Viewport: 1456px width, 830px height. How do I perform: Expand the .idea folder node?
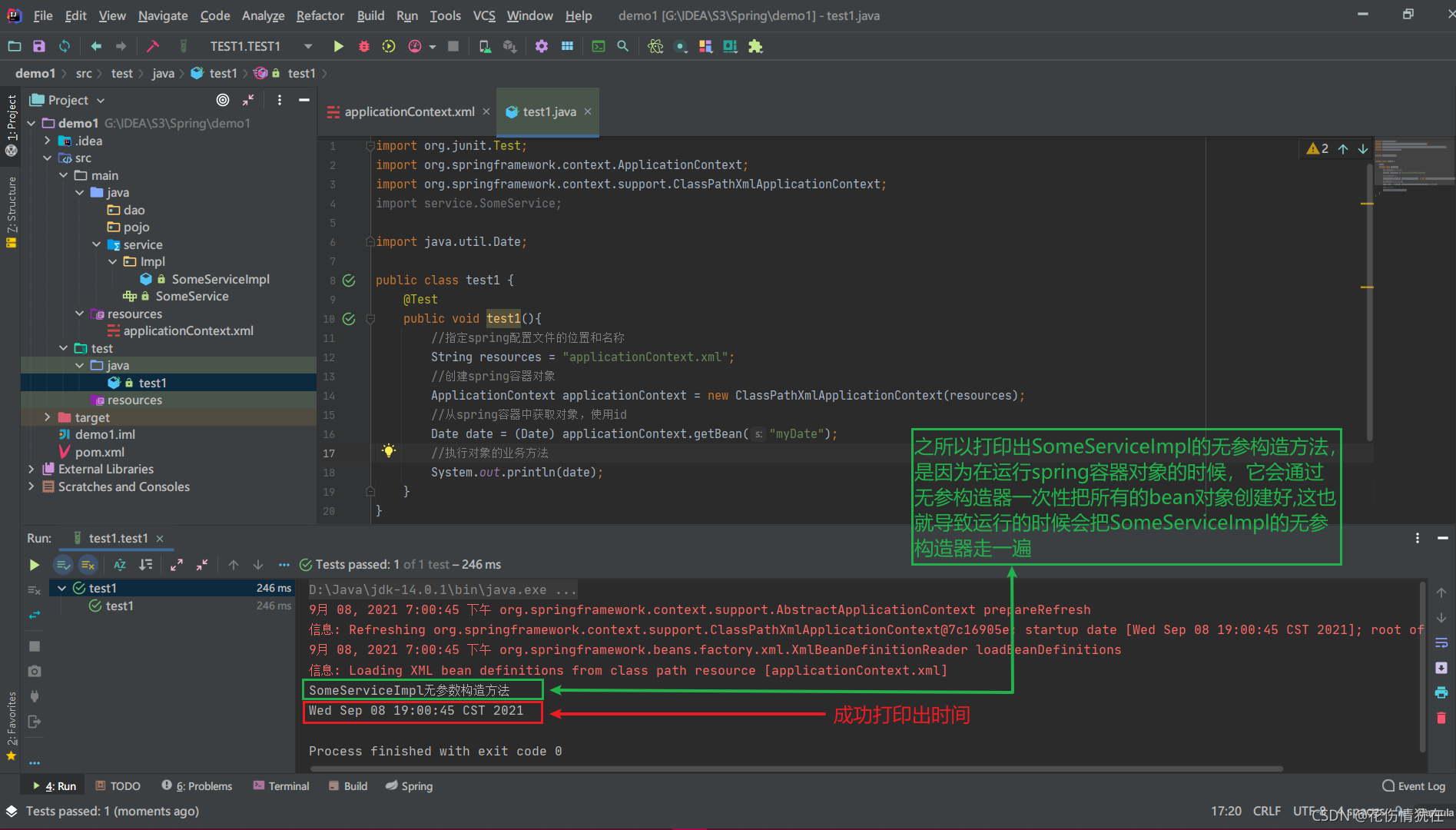[48, 141]
